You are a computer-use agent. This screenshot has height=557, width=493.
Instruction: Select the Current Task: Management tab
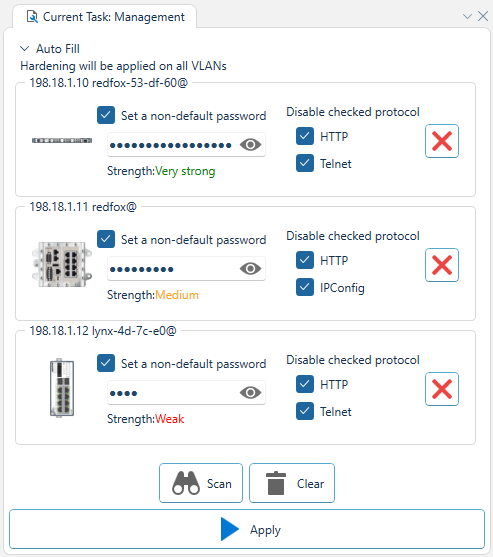point(105,17)
